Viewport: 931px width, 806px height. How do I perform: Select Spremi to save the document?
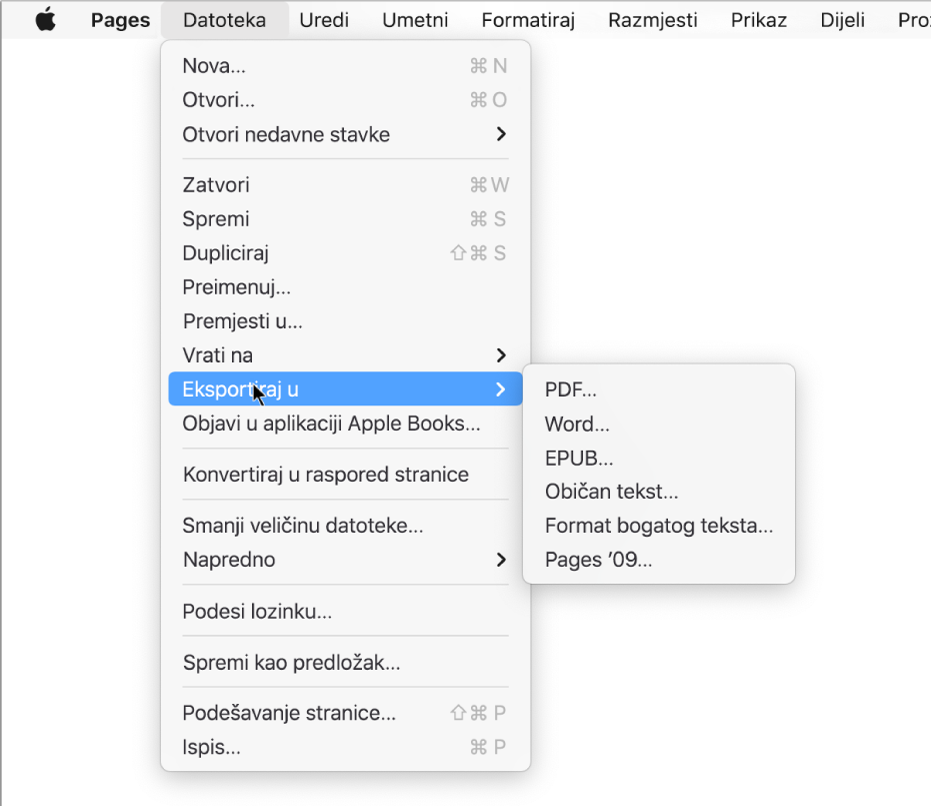tap(346, 219)
